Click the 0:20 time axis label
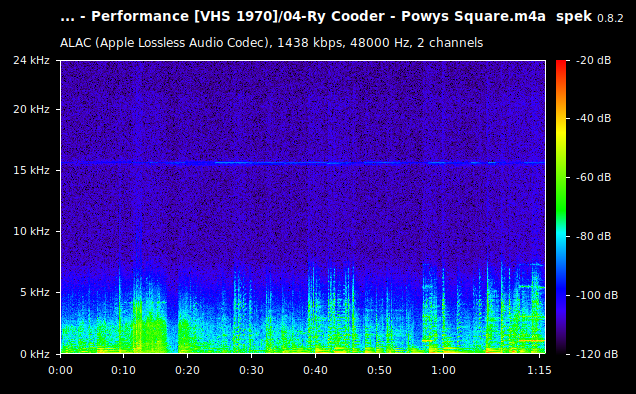 click(x=187, y=370)
